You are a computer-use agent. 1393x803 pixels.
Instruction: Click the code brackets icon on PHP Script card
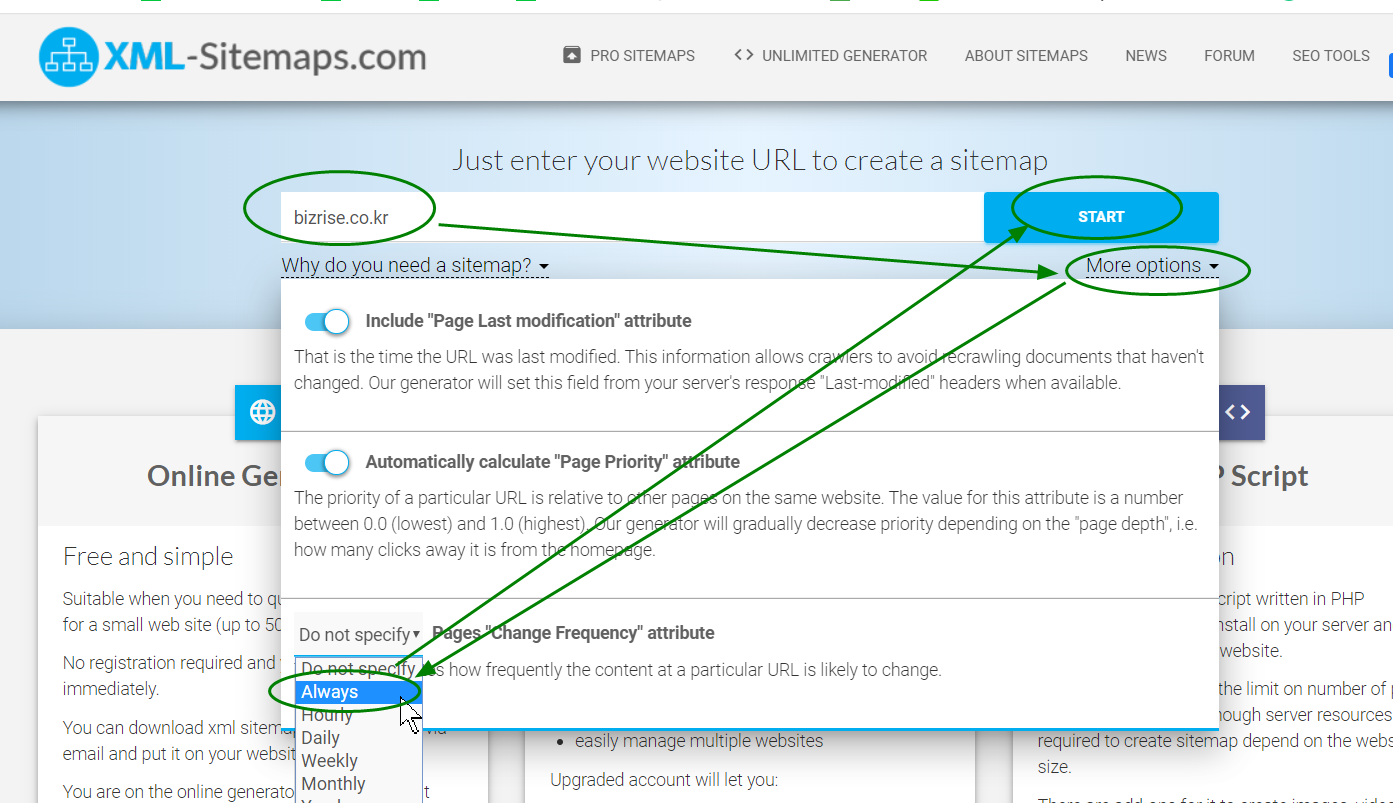pos(1238,412)
